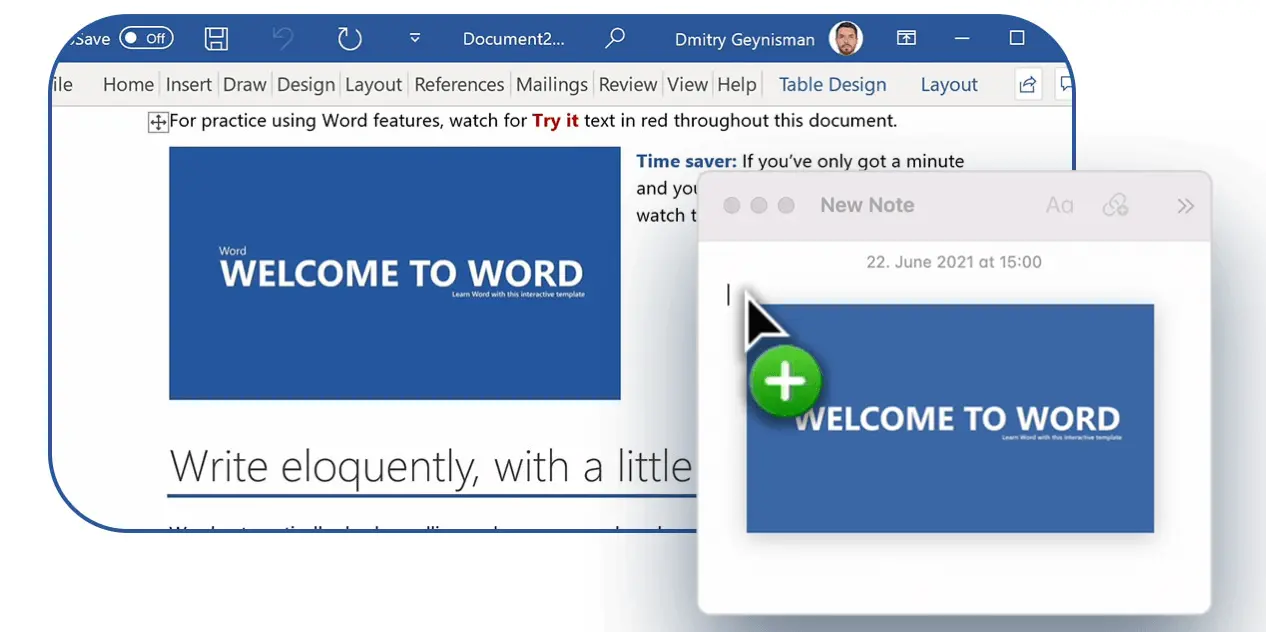This screenshot has height=632, width=1266.
Task: Click the note date '22. June 2021 at 15:00'
Action: point(954,262)
